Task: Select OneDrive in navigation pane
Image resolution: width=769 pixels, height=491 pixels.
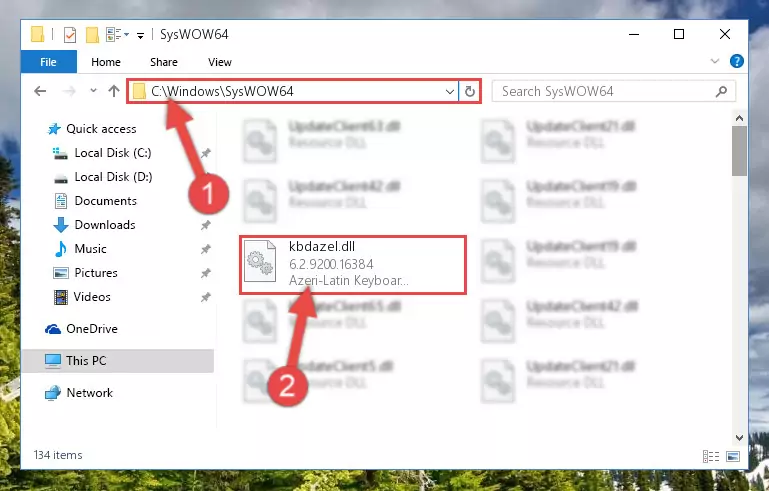Action: [92, 329]
